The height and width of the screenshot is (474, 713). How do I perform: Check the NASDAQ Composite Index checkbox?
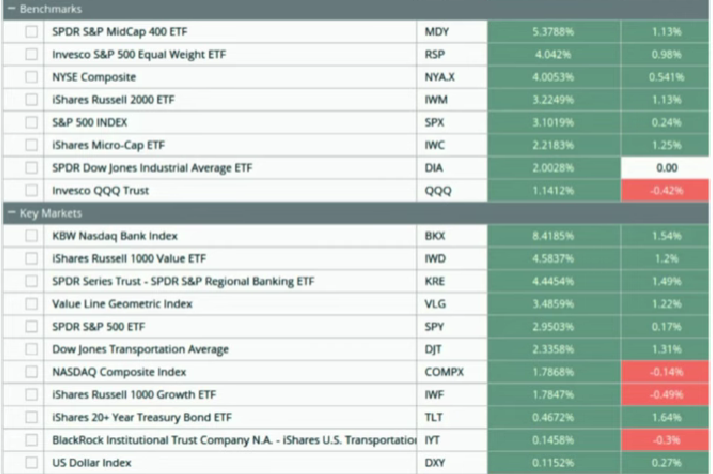tap(33, 373)
